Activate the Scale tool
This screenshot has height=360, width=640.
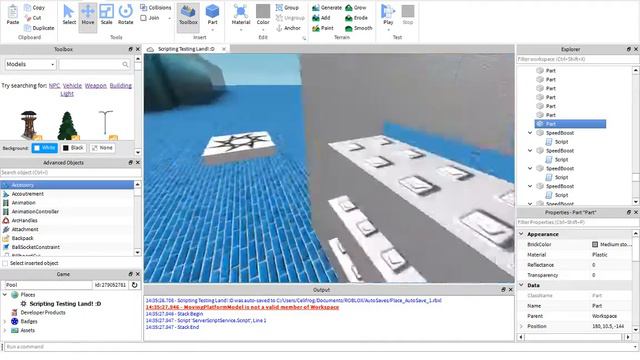(x=107, y=15)
